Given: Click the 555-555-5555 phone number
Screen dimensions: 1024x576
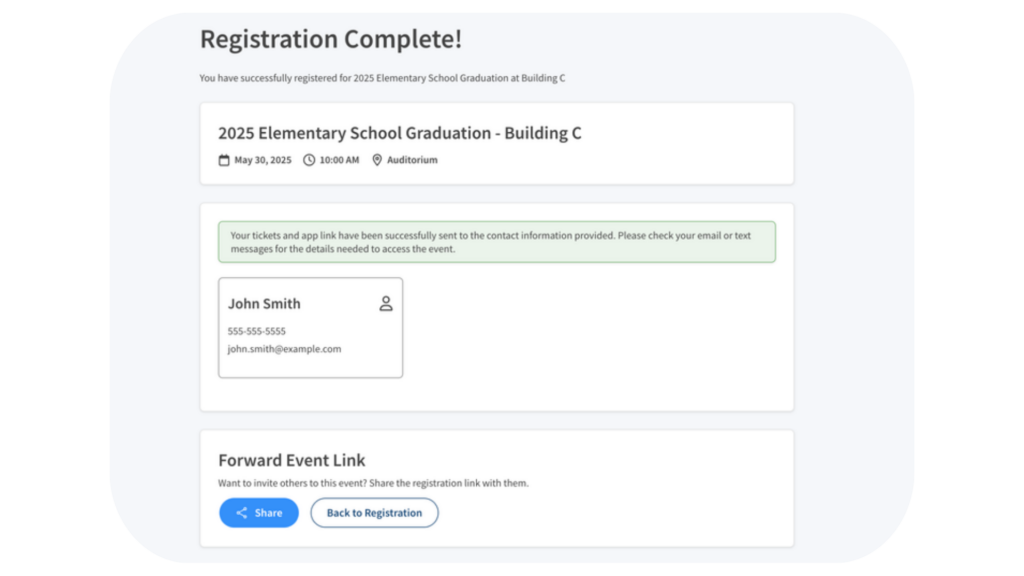Looking at the screenshot, I should coord(257,331).
